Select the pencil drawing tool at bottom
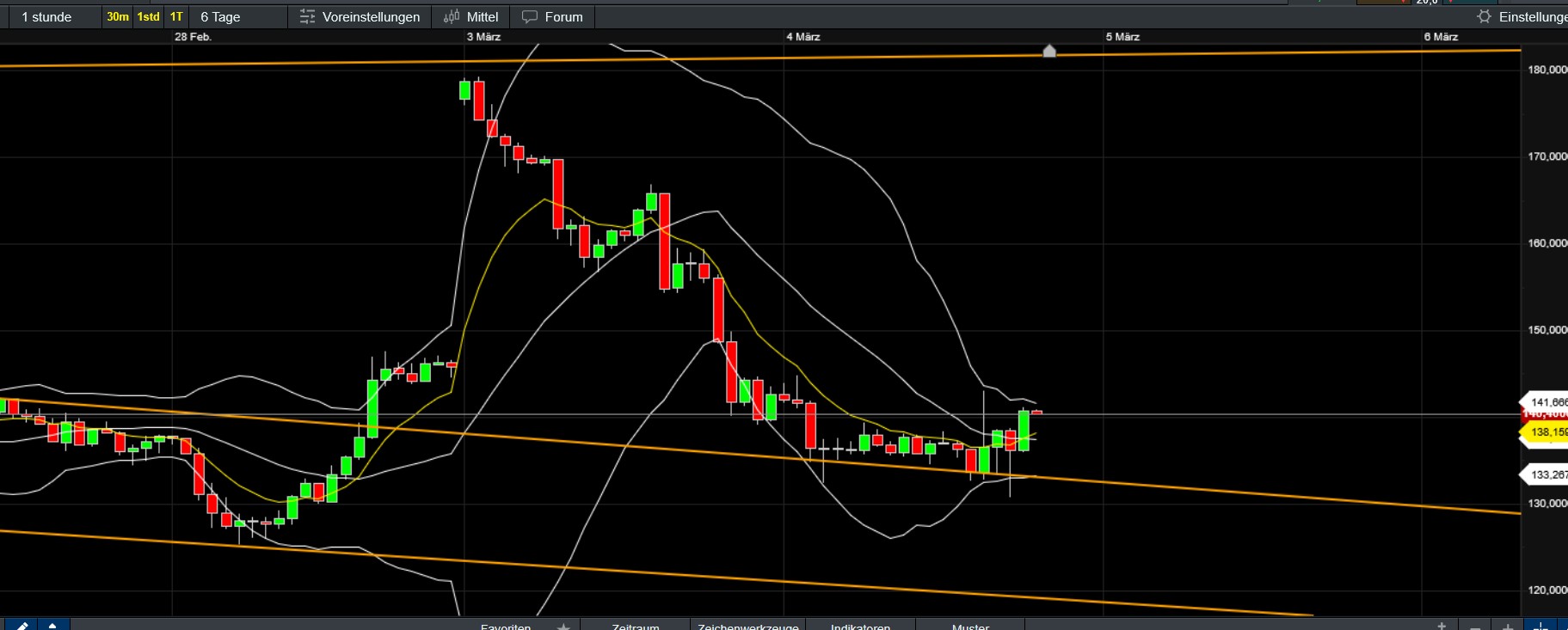The width and height of the screenshot is (1568, 630). [21, 625]
